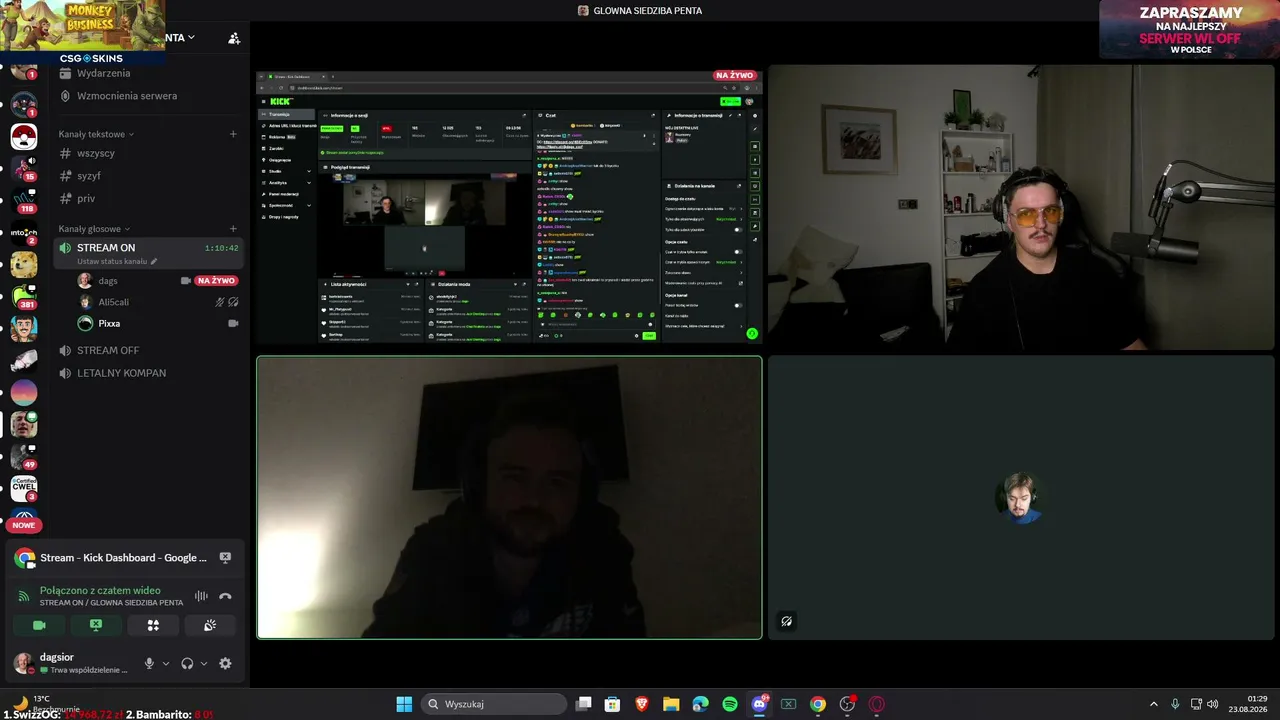1280x720 pixels.
Task: Open the activities launcher button
Action: point(153,625)
